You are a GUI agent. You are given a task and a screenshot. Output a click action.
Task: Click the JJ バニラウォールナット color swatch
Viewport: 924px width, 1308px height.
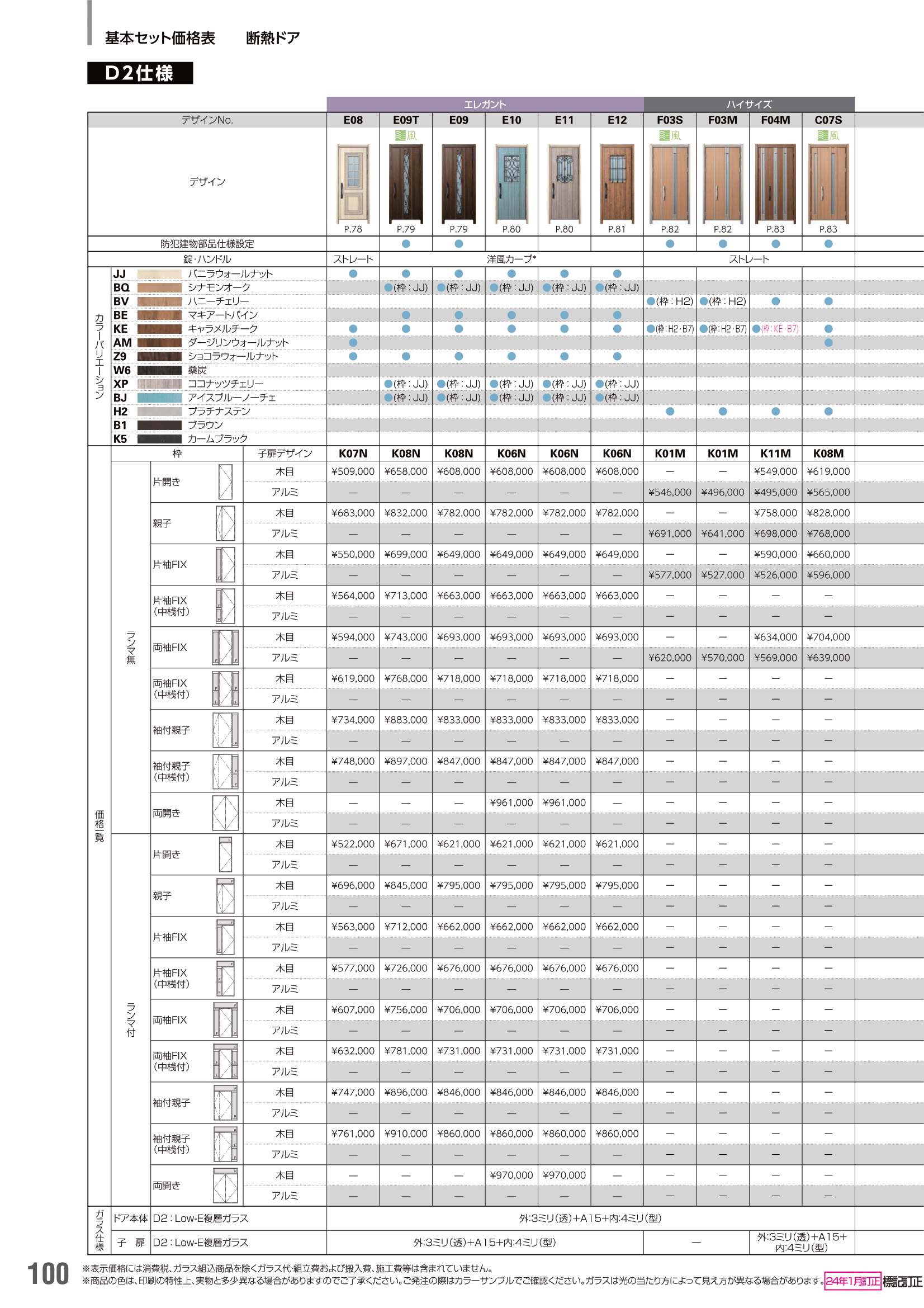(x=159, y=274)
